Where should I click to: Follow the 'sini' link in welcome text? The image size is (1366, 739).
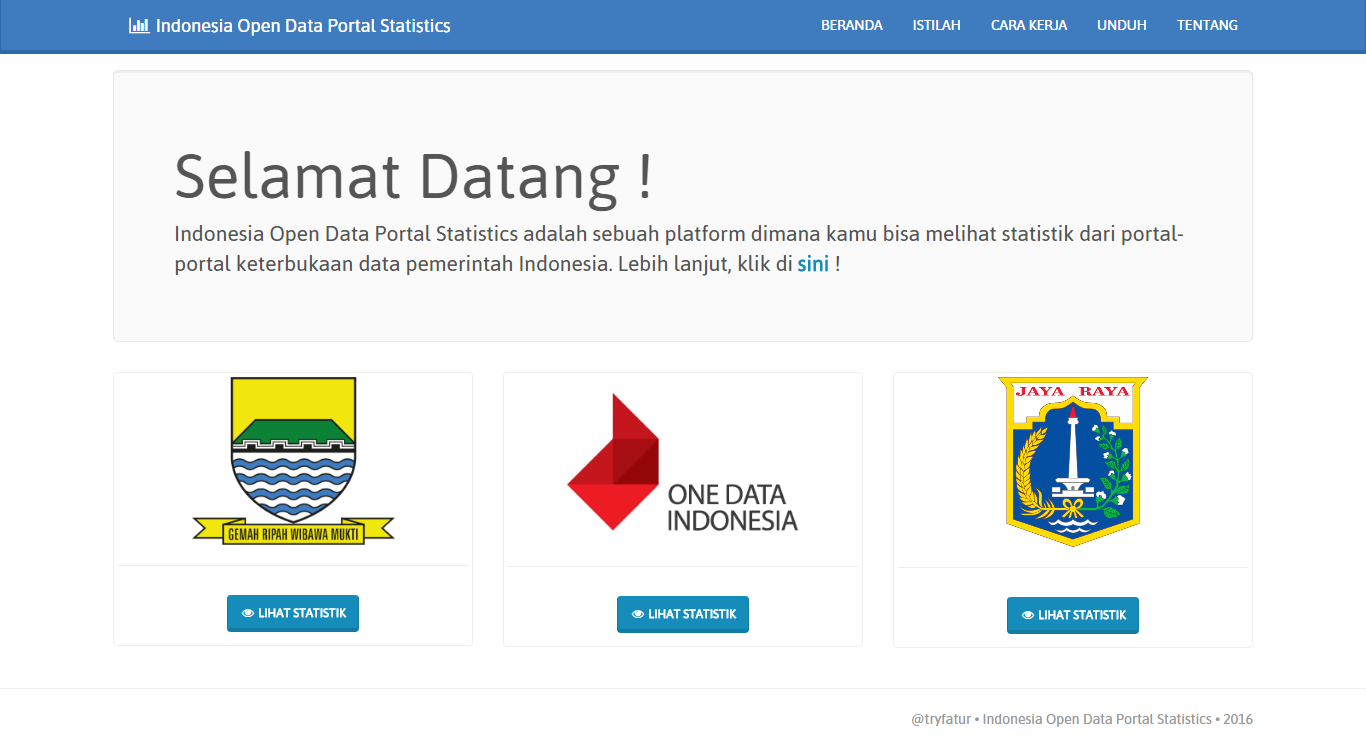(813, 265)
